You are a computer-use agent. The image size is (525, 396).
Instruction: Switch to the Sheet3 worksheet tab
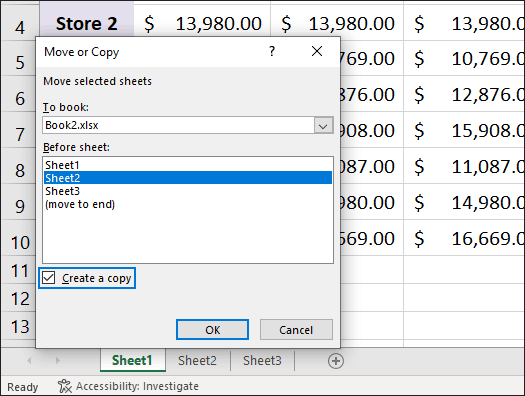point(262,361)
